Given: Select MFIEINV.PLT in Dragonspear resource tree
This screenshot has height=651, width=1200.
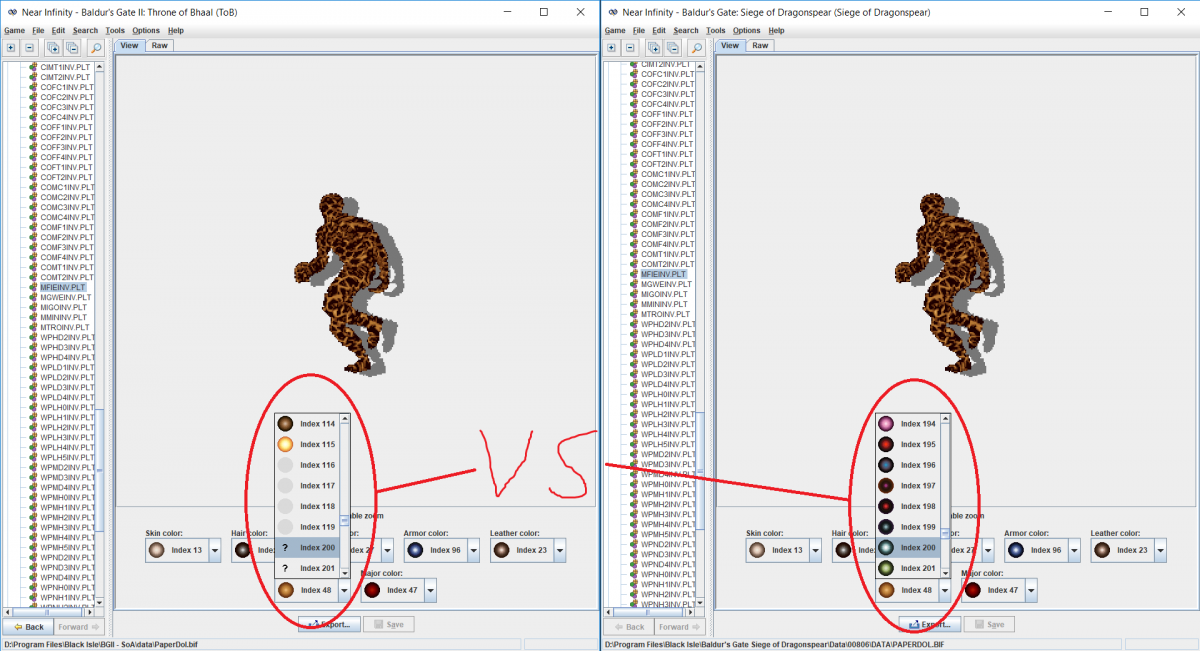Looking at the screenshot, I should tap(664, 274).
